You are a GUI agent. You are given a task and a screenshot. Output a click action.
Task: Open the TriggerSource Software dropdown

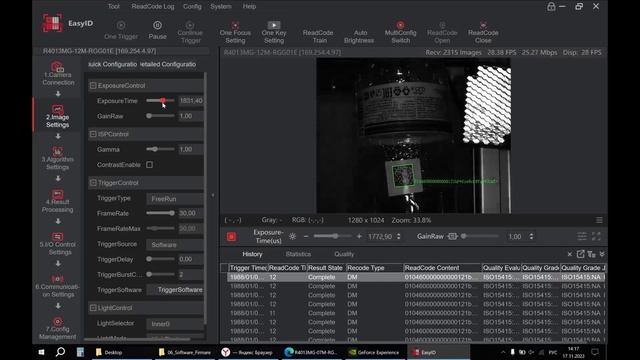175,244
